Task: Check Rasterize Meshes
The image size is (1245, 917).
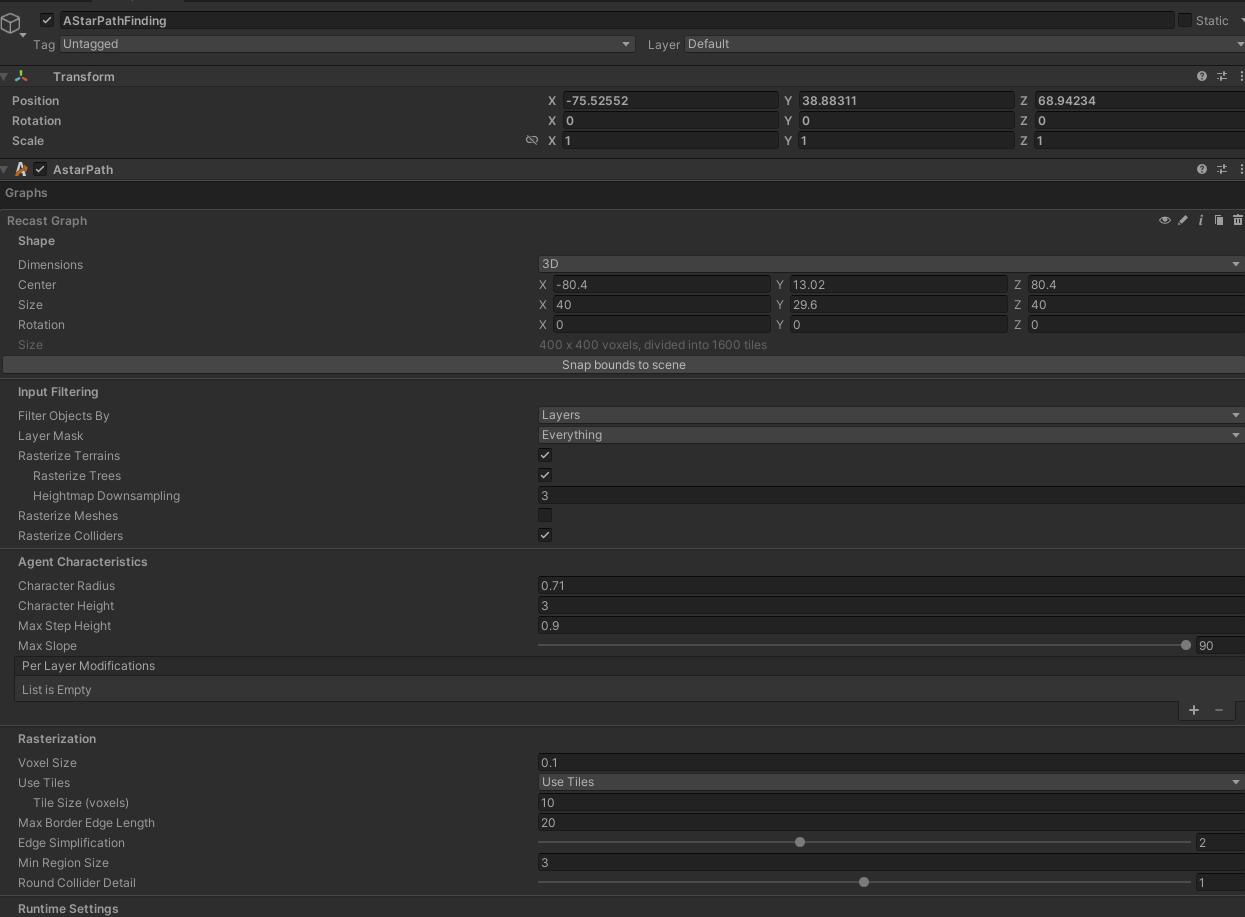Action: [545, 515]
